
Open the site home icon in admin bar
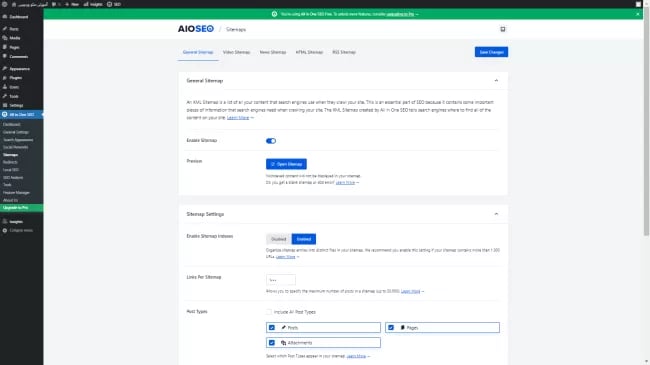[14, 4]
